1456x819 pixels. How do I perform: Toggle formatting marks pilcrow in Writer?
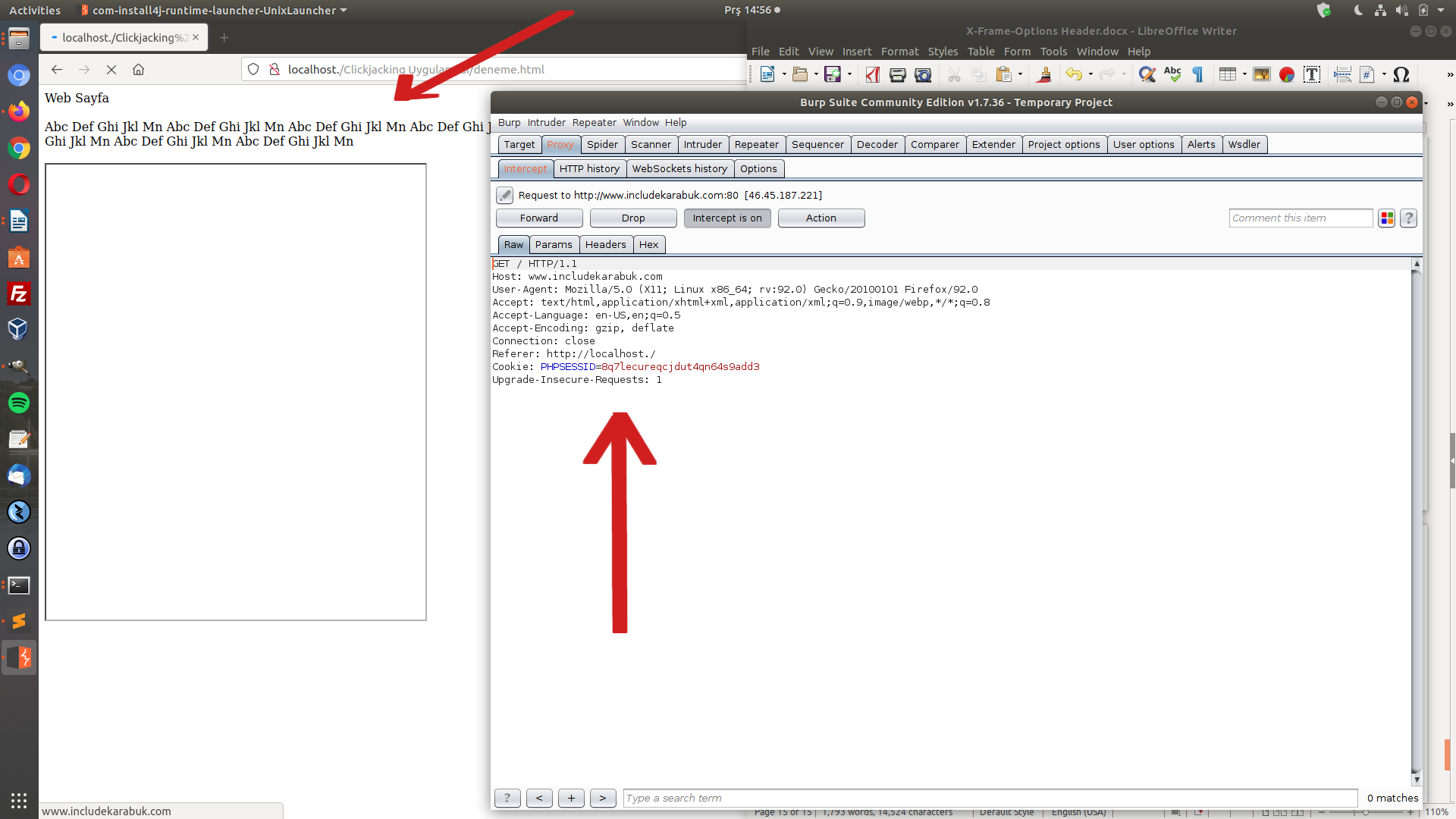pos(1198,74)
